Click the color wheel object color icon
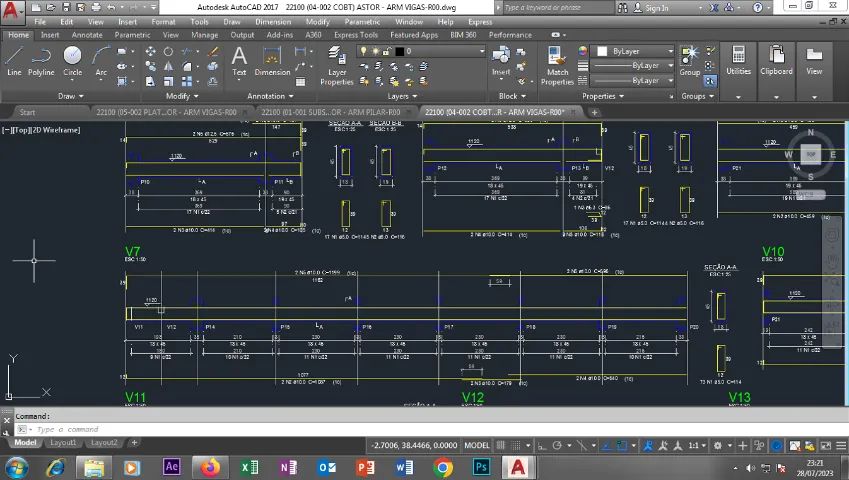 click(x=583, y=51)
